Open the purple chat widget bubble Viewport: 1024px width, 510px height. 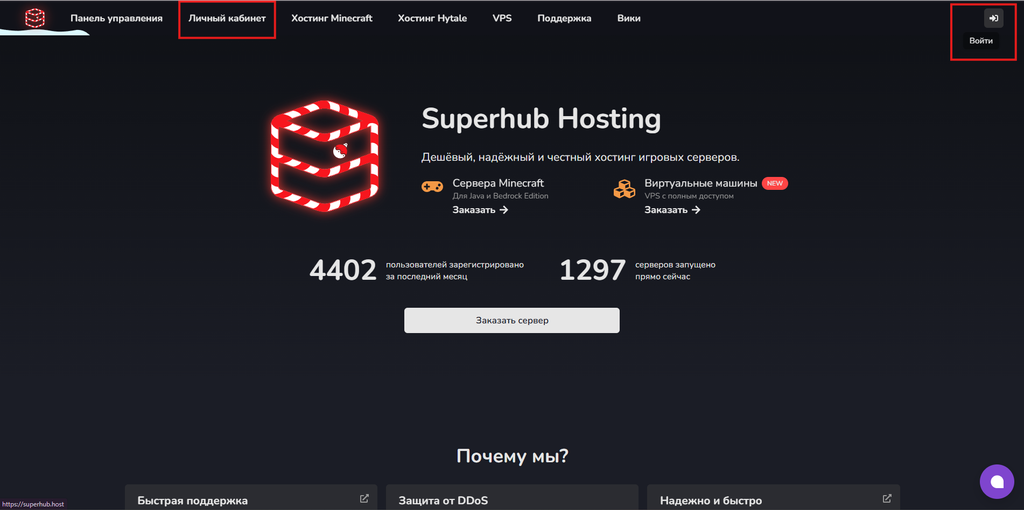pos(996,481)
